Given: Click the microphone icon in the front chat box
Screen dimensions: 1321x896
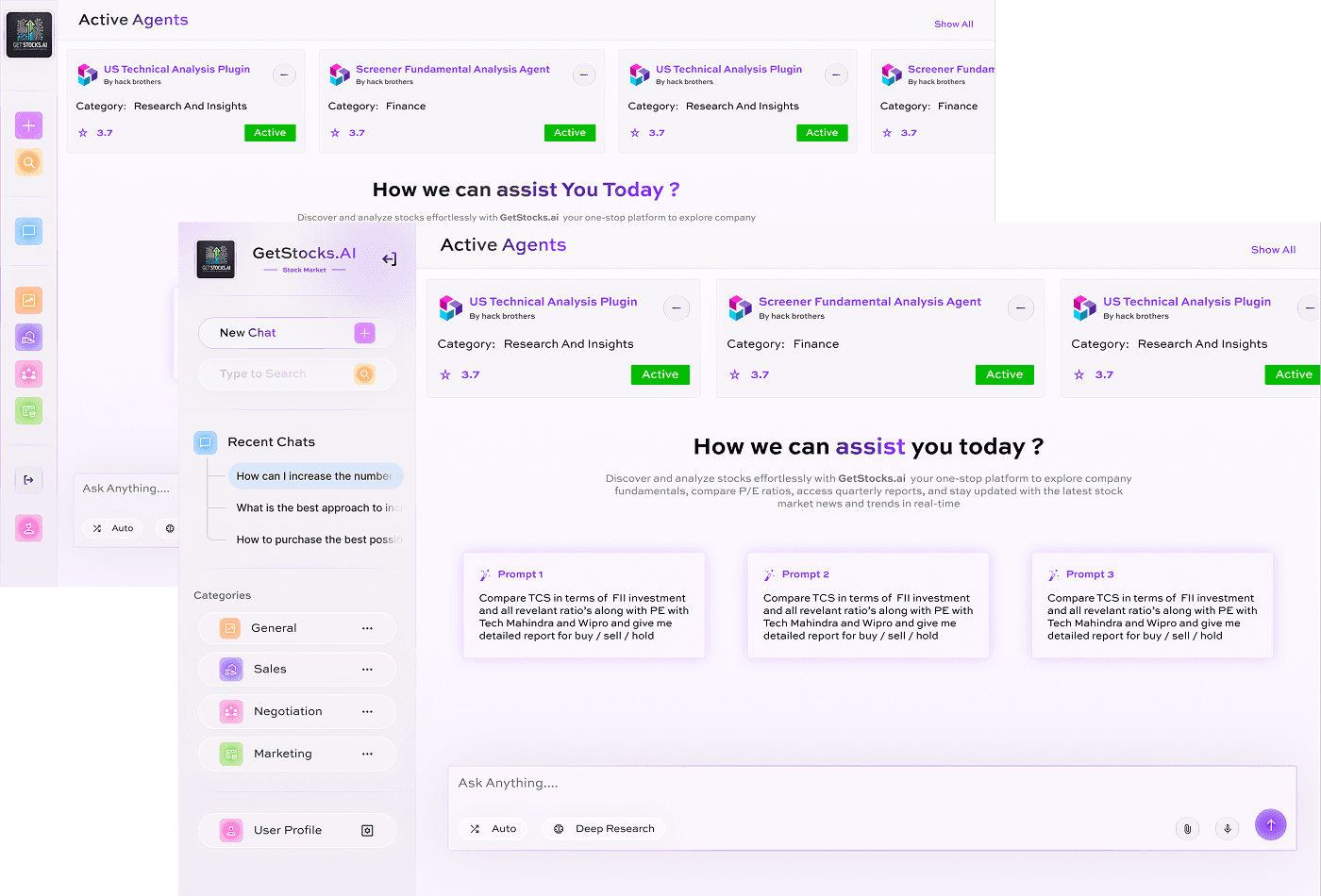Looking at the screenshot, I should [1228, 829].
